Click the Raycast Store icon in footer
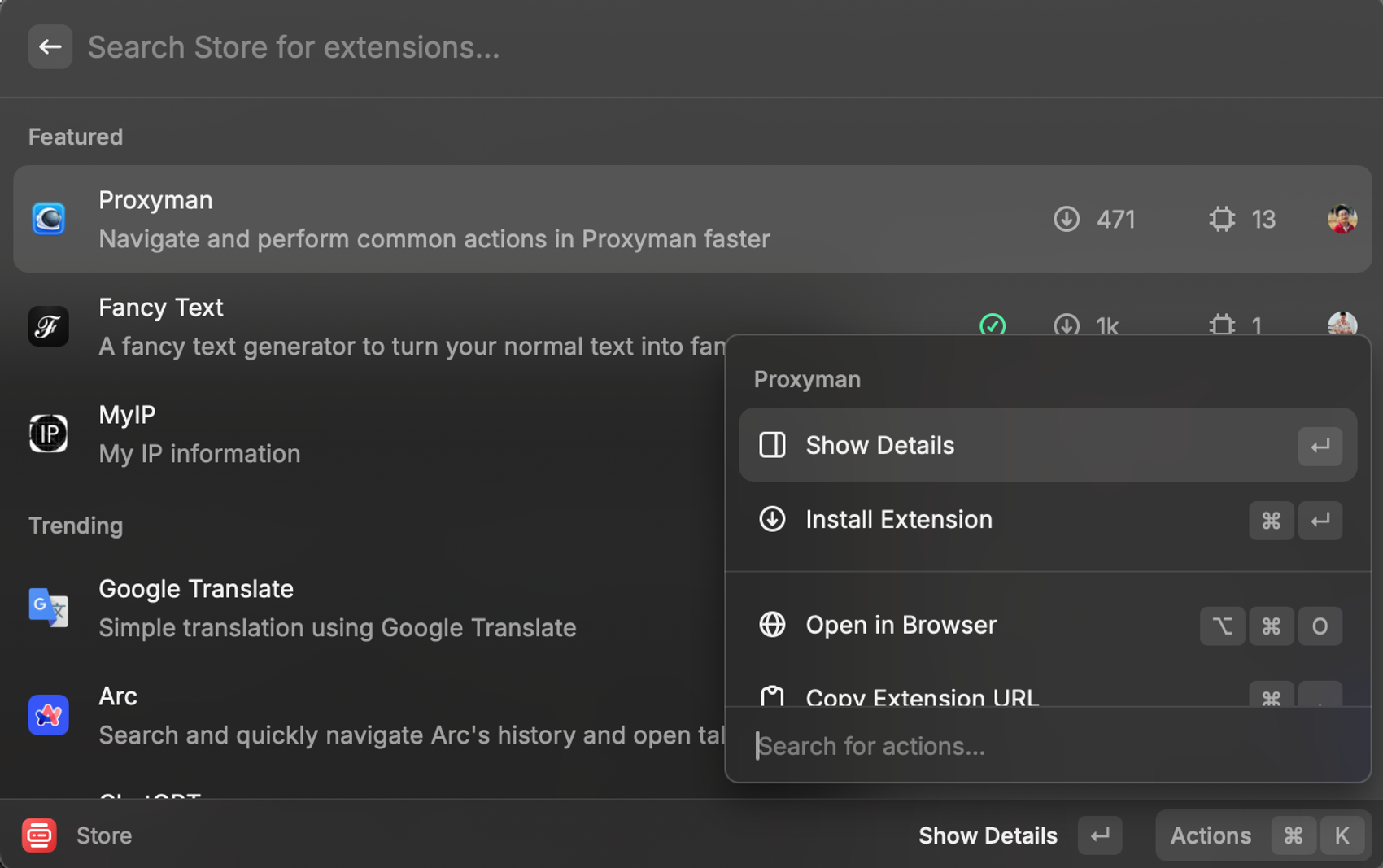 coord(39,835)
